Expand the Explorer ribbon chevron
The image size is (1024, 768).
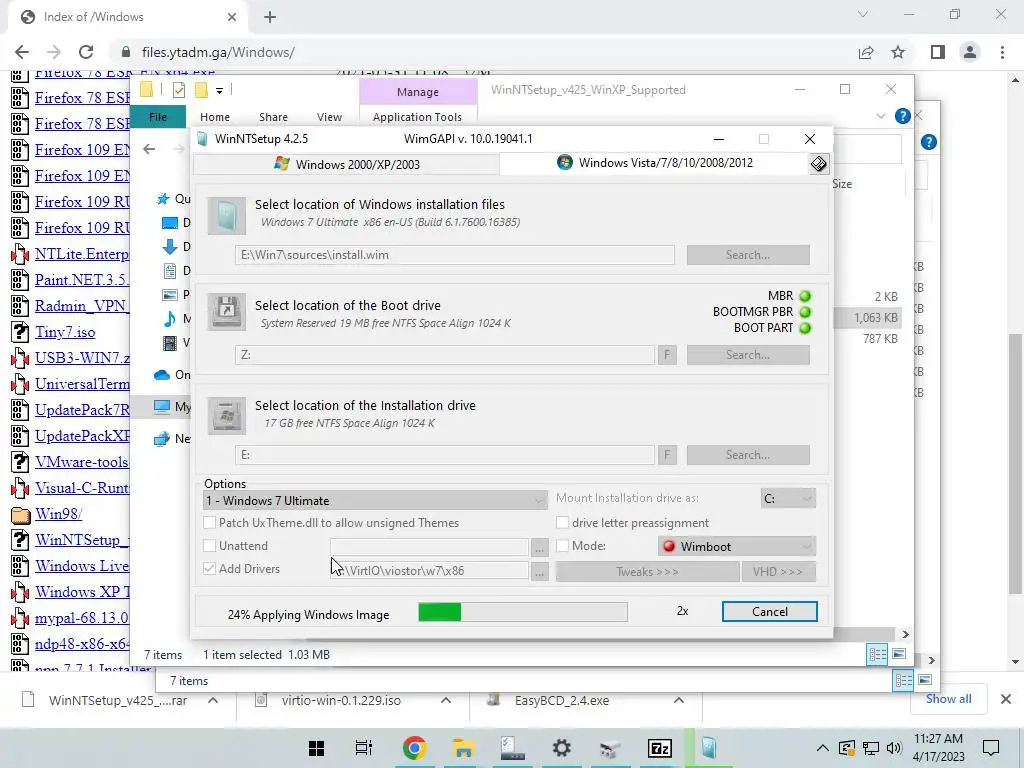coord(880,116)
